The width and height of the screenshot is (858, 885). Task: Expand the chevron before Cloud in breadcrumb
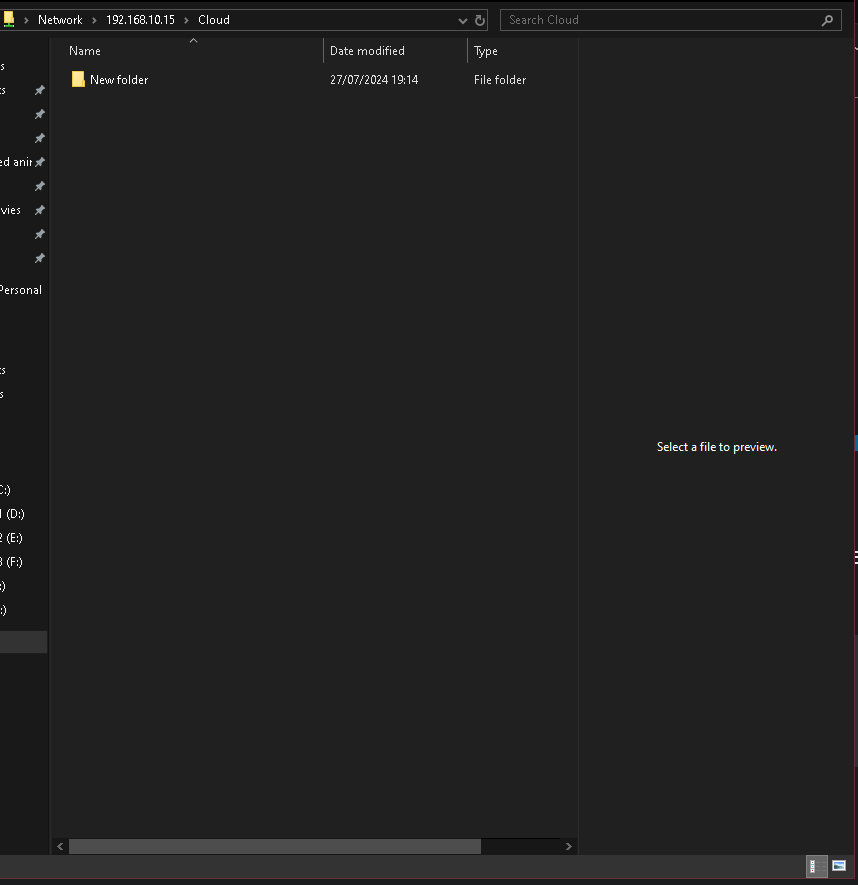[186, 20]
